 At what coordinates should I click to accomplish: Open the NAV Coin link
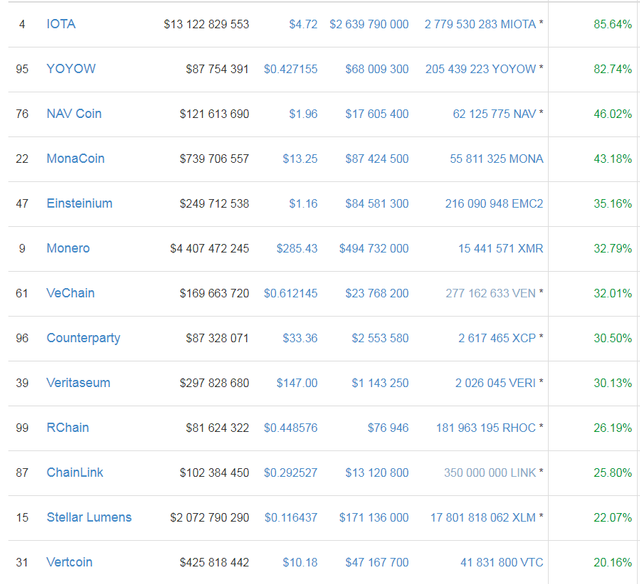74,113
